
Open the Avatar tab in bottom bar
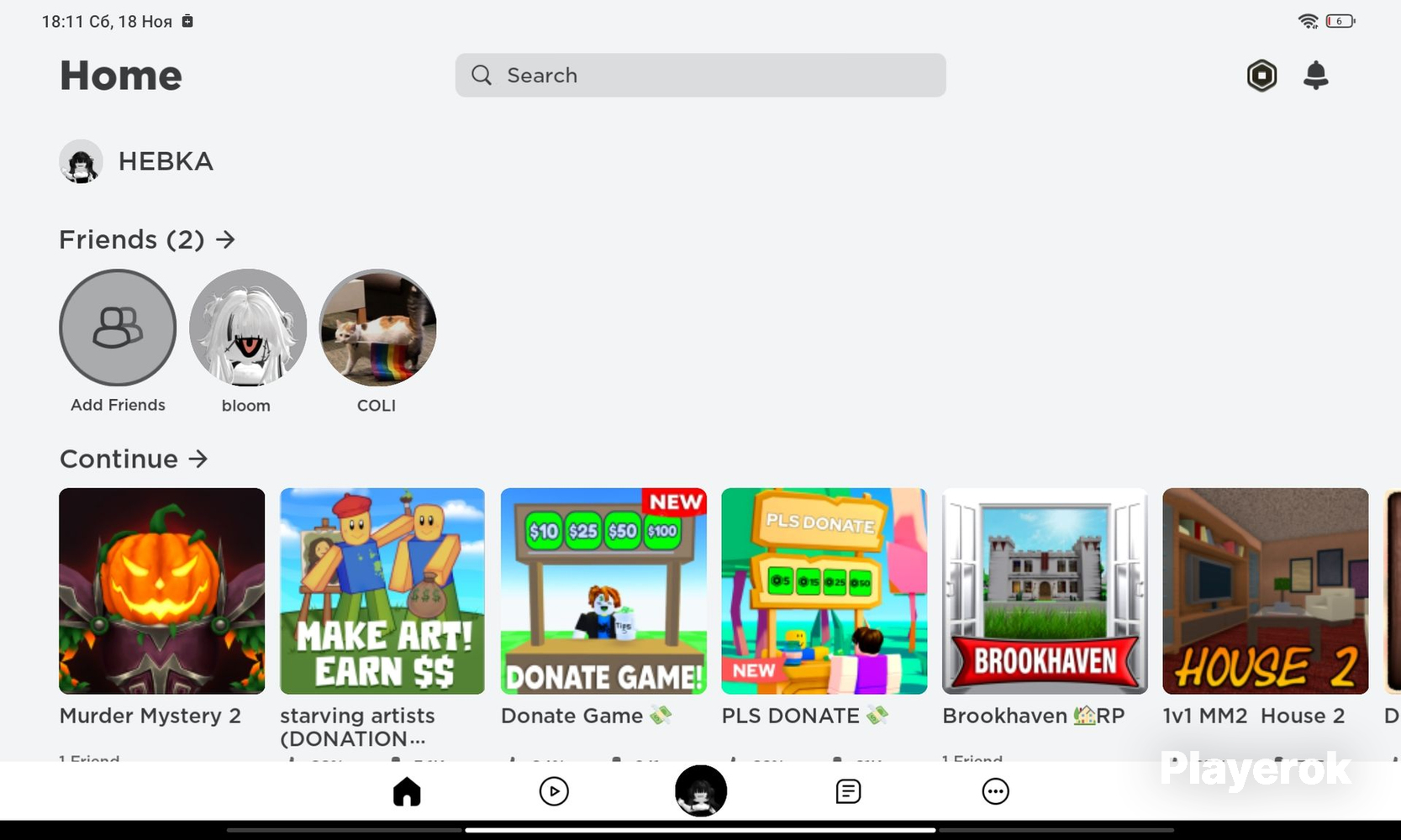point(701,790)
